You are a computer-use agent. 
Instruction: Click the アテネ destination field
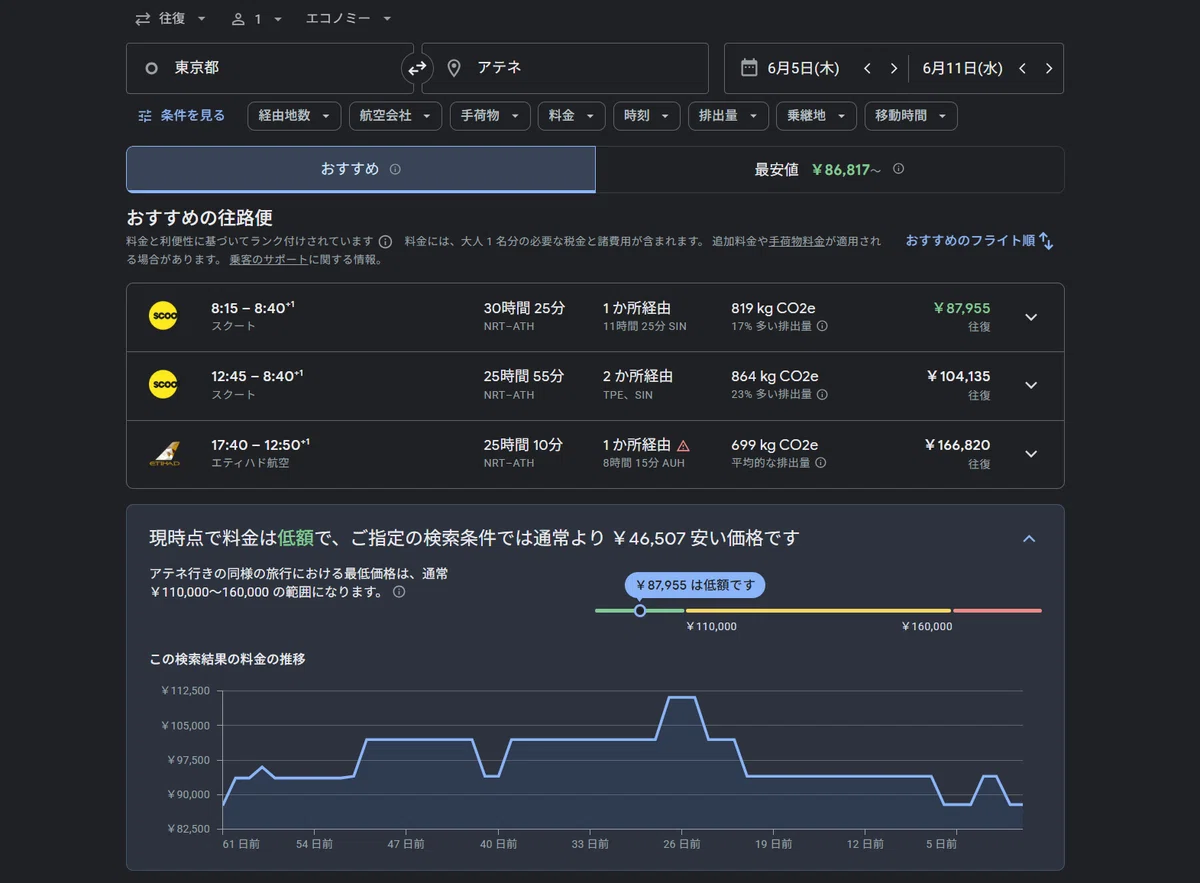pyautogui.click(x=565, y=68)
